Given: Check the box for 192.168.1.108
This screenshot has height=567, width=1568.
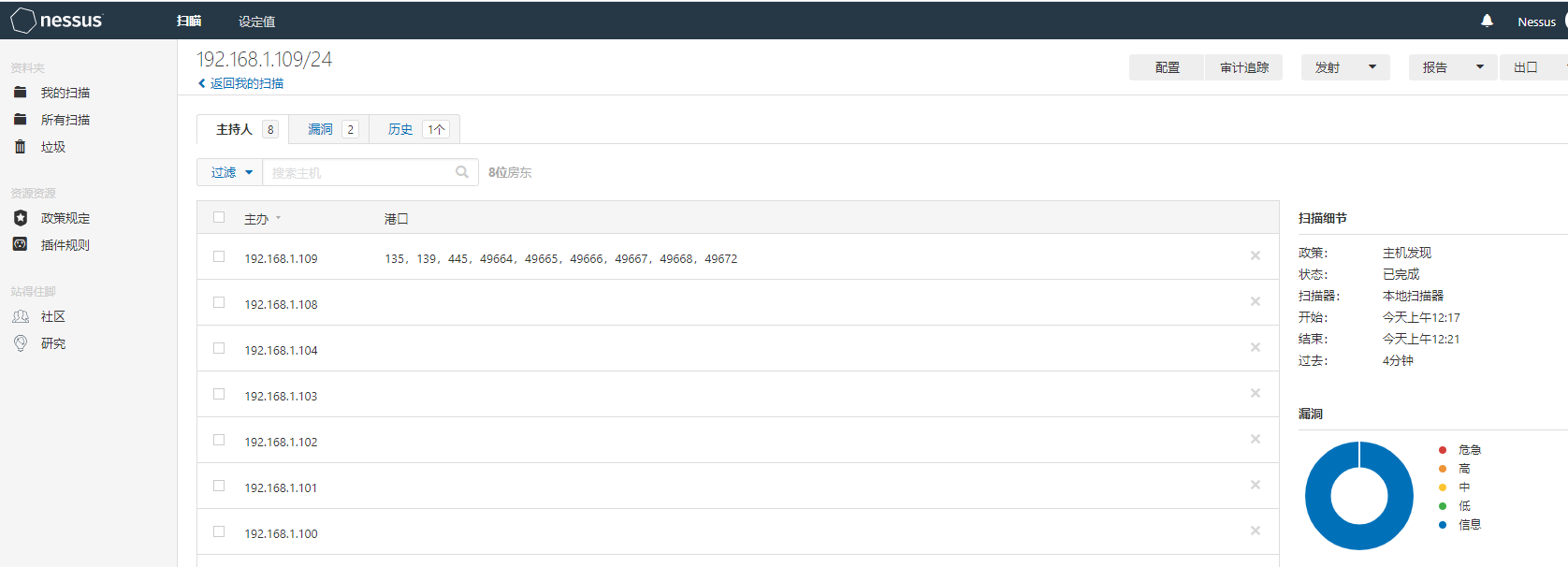Looking at the screenshot, I should [219, 302].
